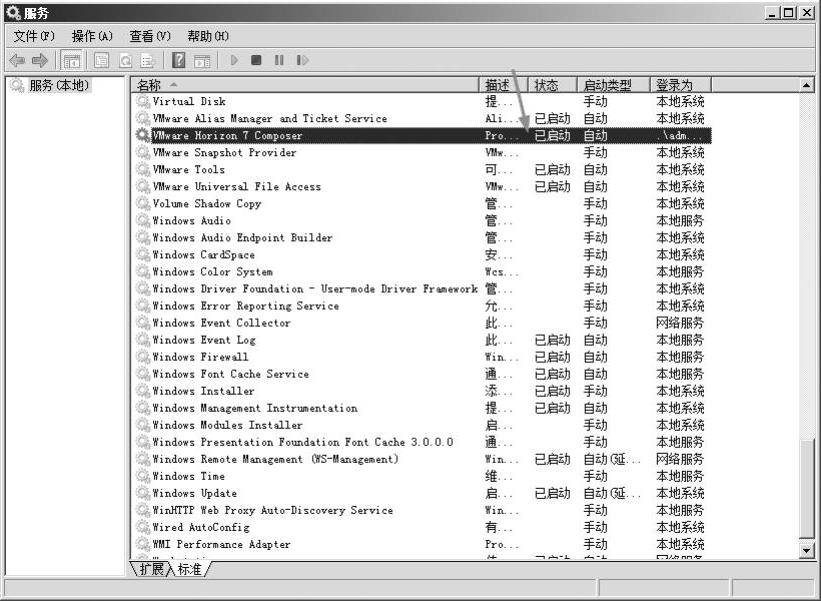
Task: Select VMware Universal File Access service
Action: (x=421, y=186)
